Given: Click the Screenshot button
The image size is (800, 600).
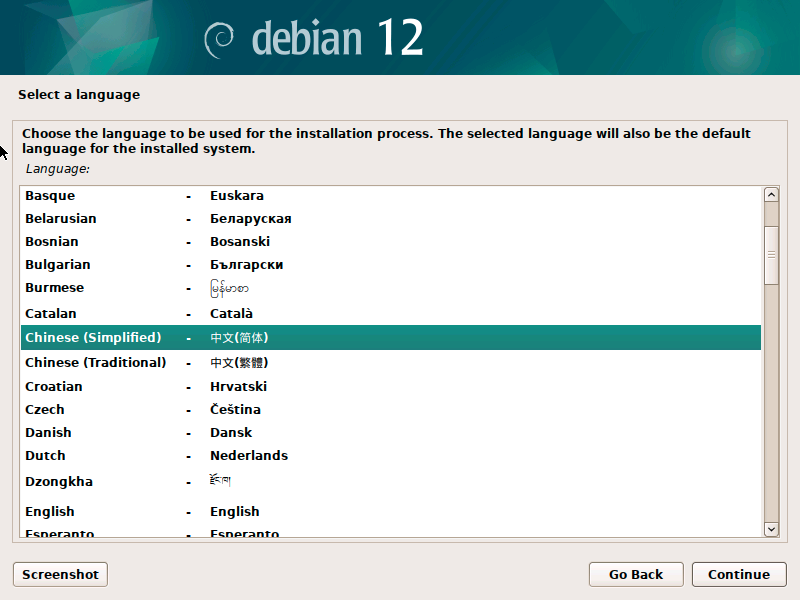Looking at the screenshot, I should [x=60, y=574].
